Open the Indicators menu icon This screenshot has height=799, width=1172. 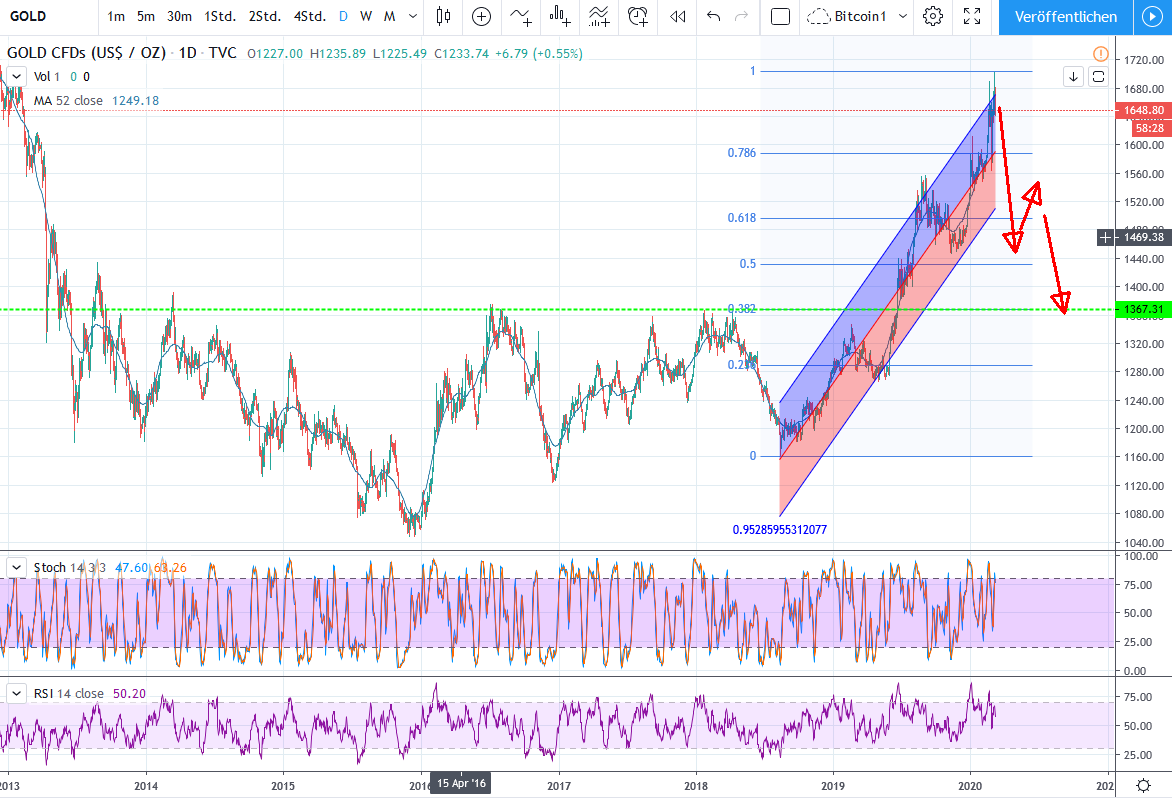point(521,16)
